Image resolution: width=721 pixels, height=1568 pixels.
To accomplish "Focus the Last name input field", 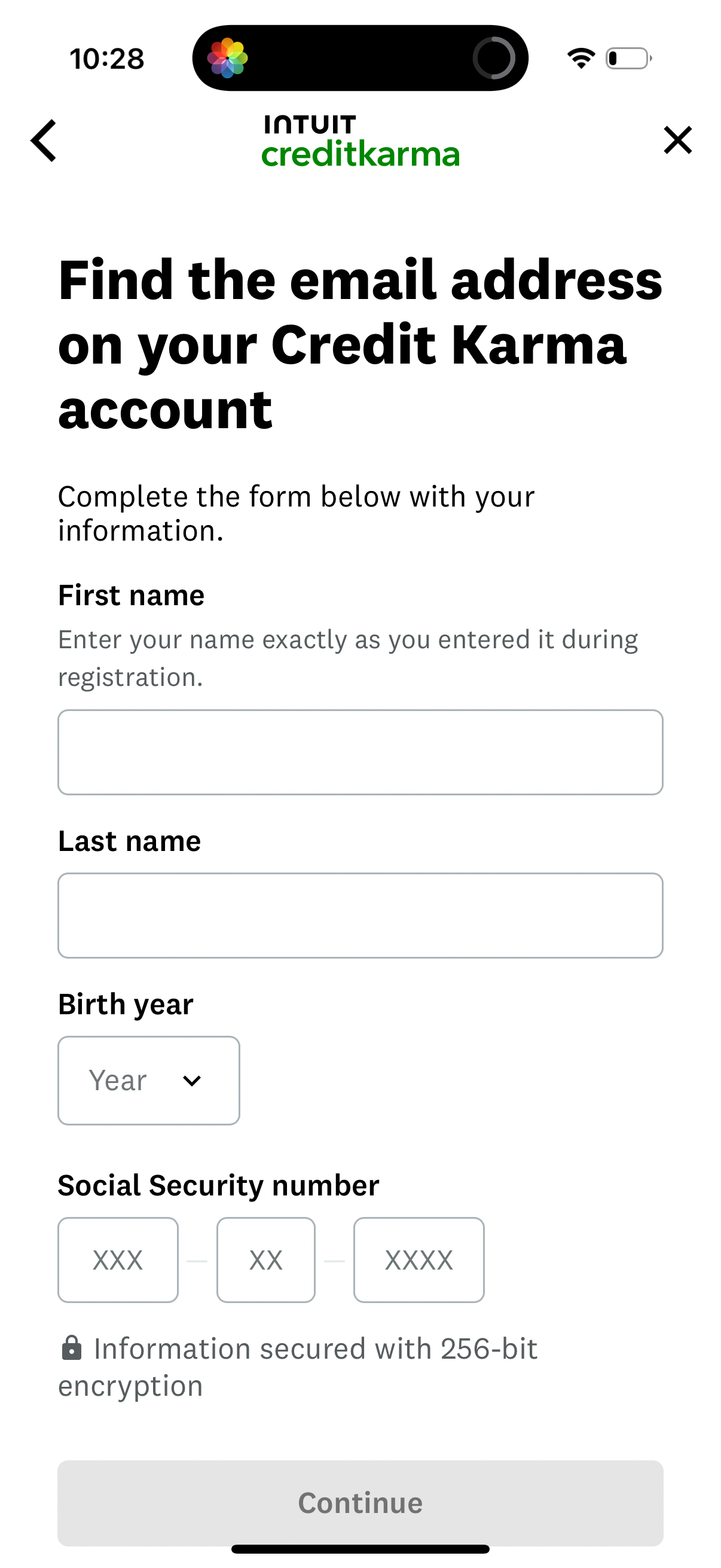I will tap(360, 916).
